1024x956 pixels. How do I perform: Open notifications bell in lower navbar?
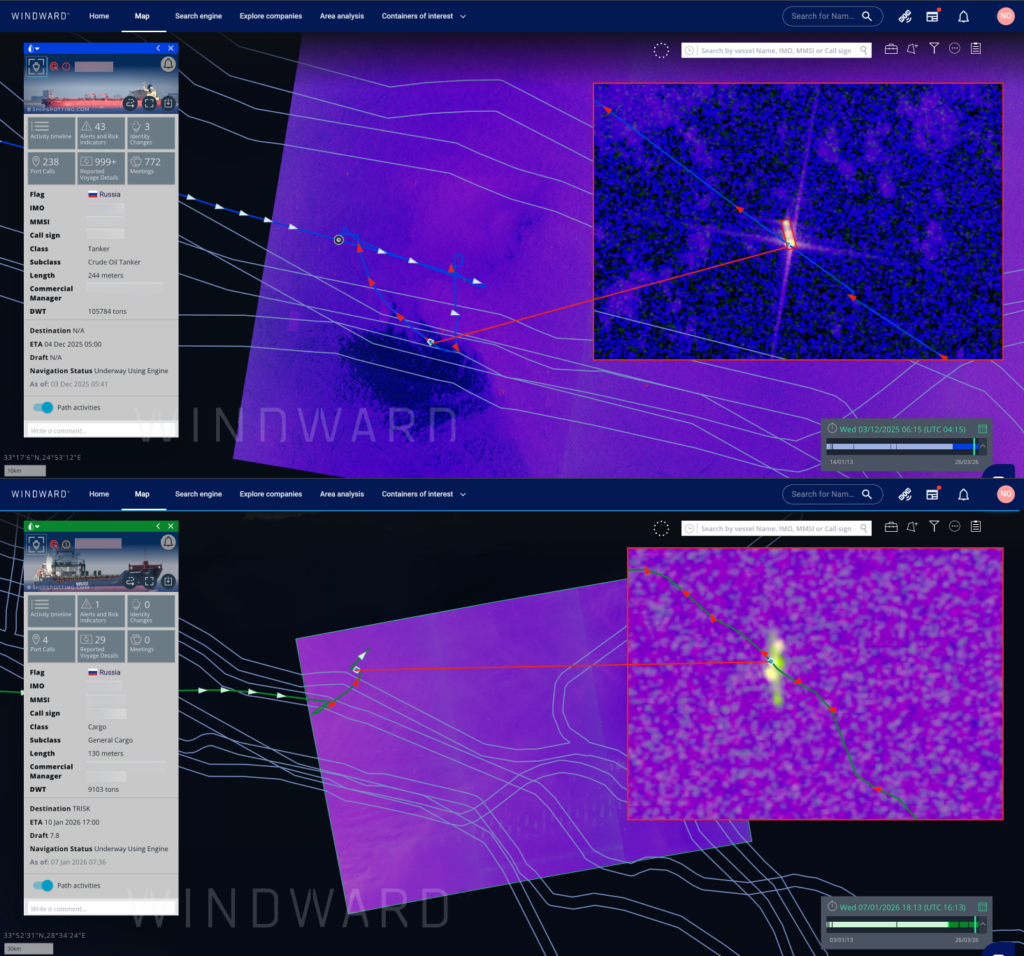coord(963,494)
